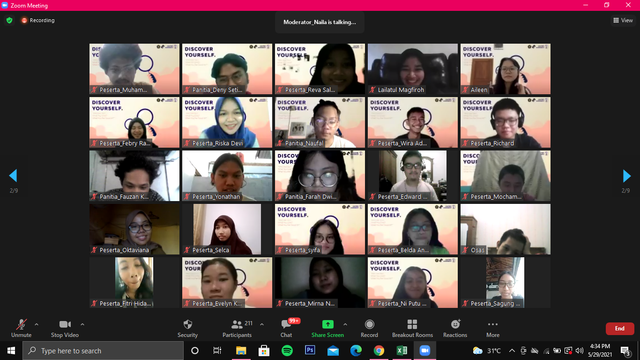Switch to Zoom on the taskbar

(x=425, y=351)
